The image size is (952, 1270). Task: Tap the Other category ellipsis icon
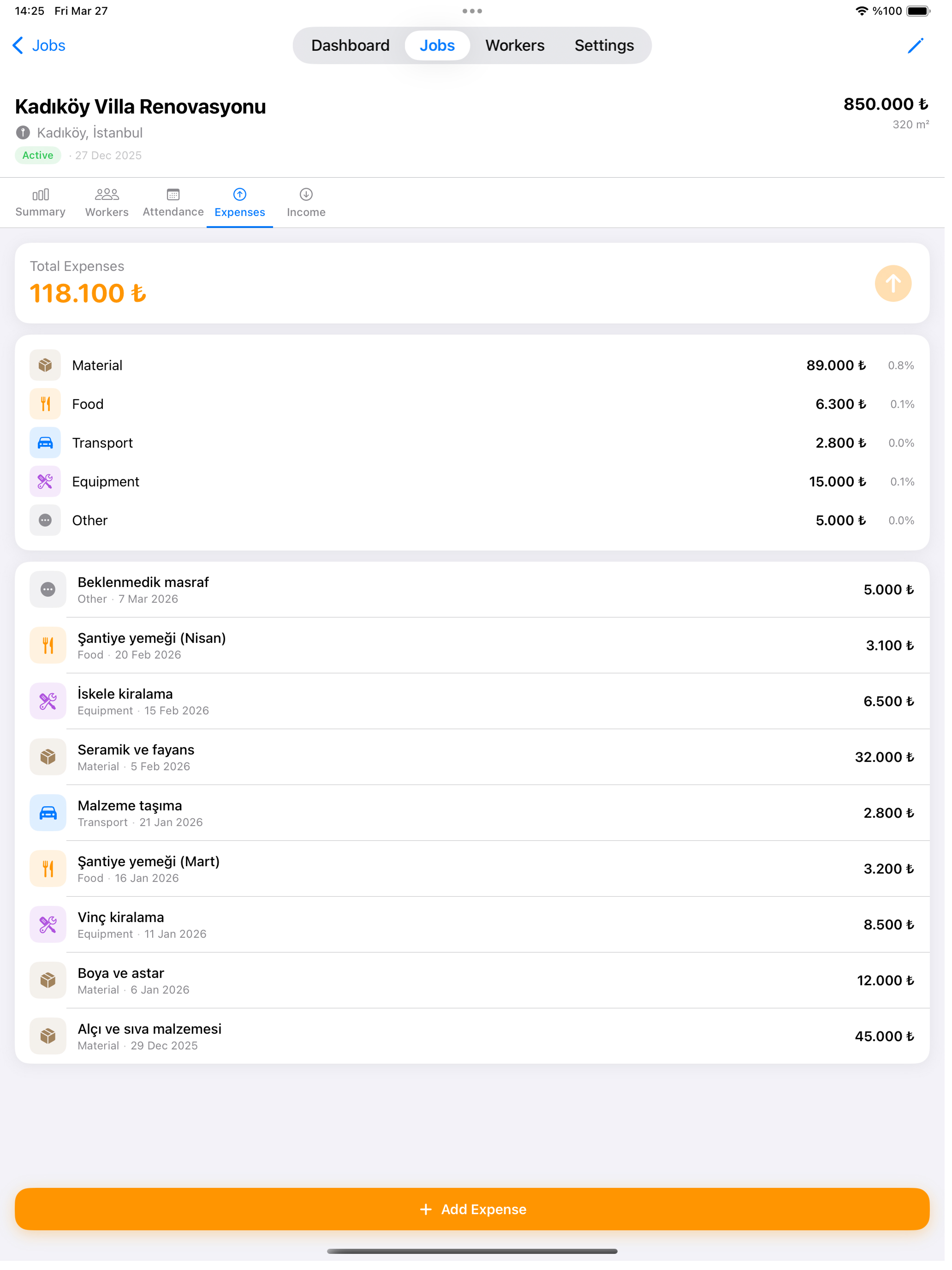[x=45, y=520]
